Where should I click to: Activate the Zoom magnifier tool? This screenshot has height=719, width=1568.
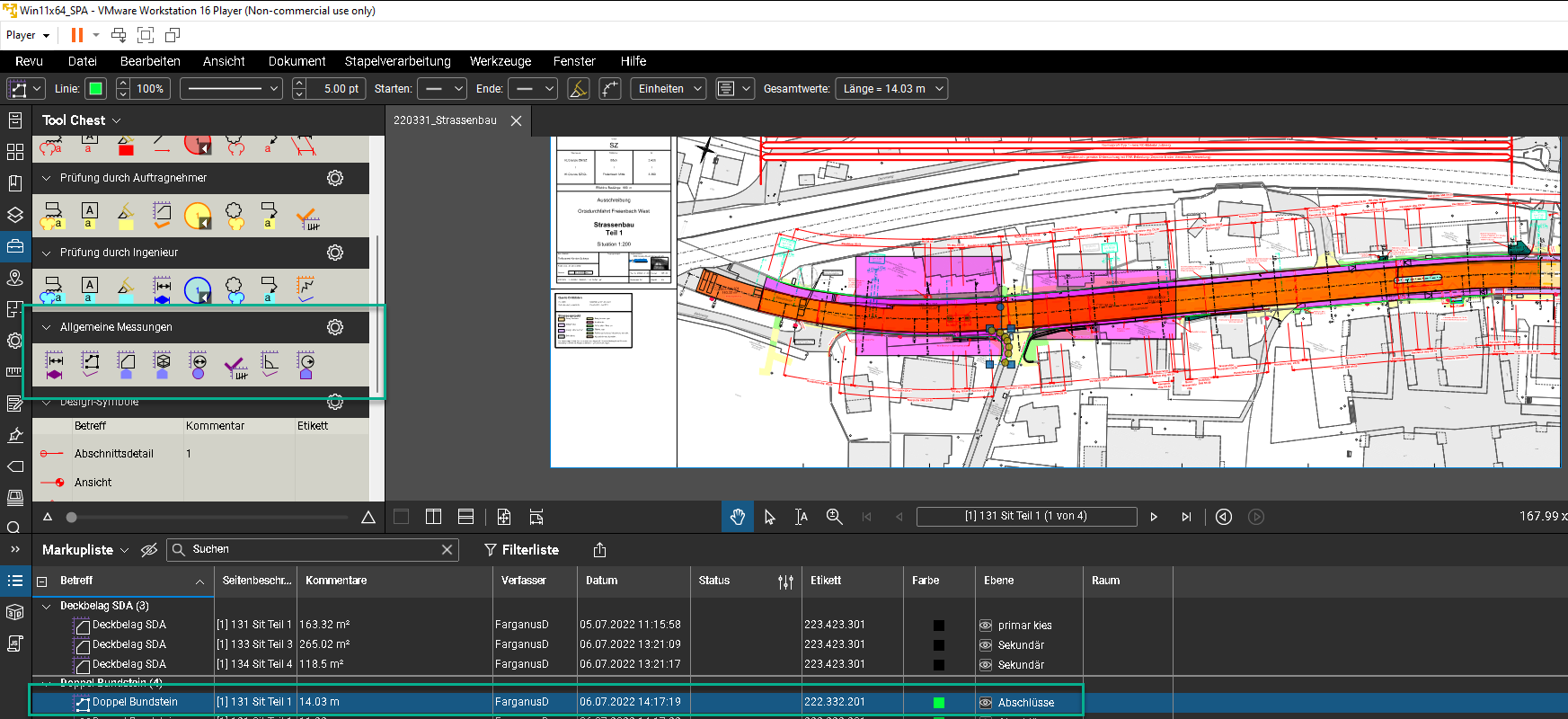(x=834, y=517)
